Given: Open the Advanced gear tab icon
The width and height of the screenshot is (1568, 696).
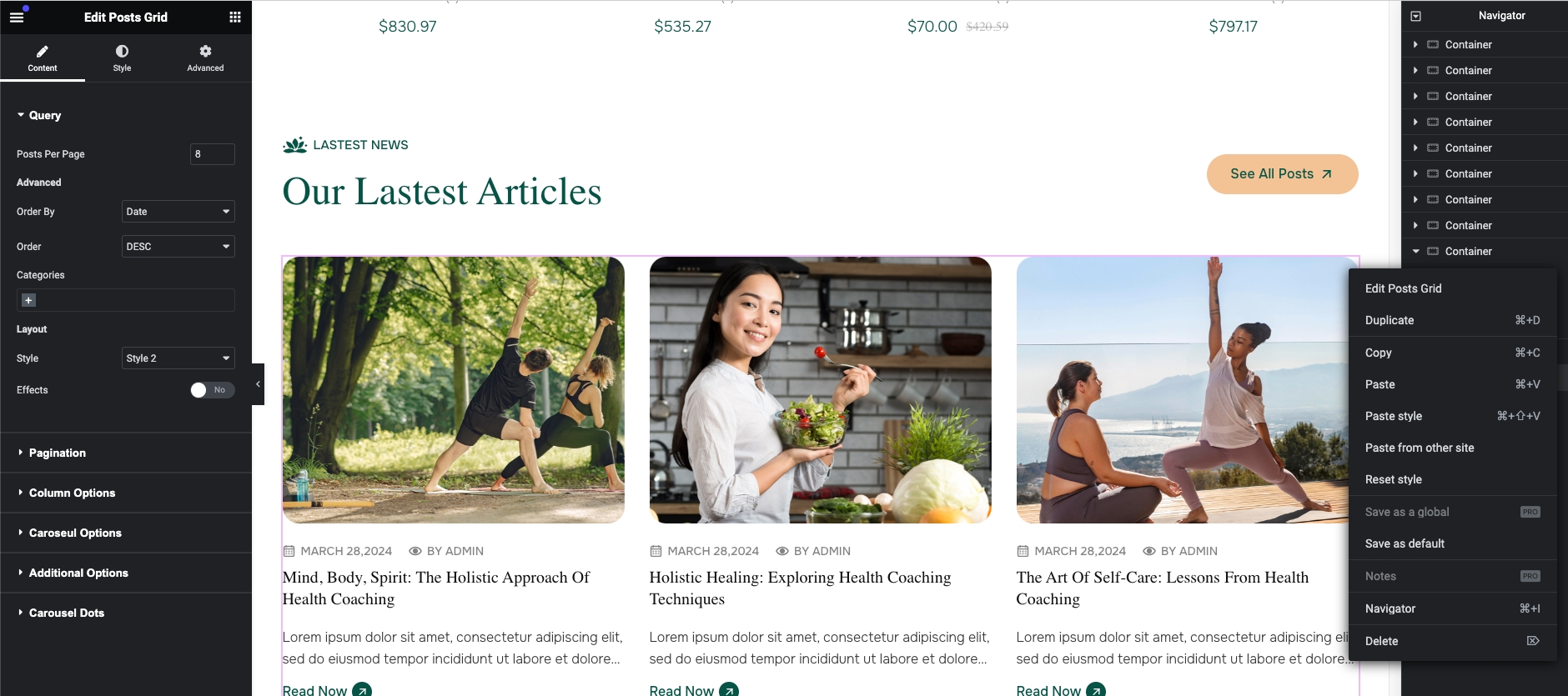Looking at the screenshot, I should tap(205, 51).
